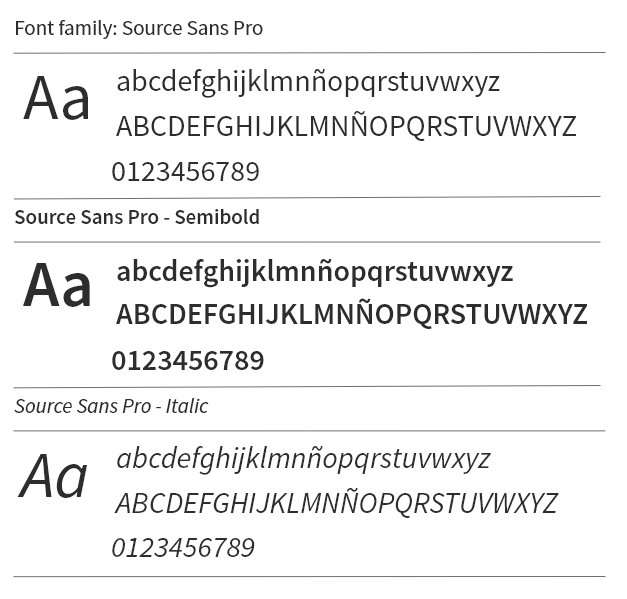Select the regular lowercase alphabet line
The height and width of the screenshot is (599, 627).
308,83
